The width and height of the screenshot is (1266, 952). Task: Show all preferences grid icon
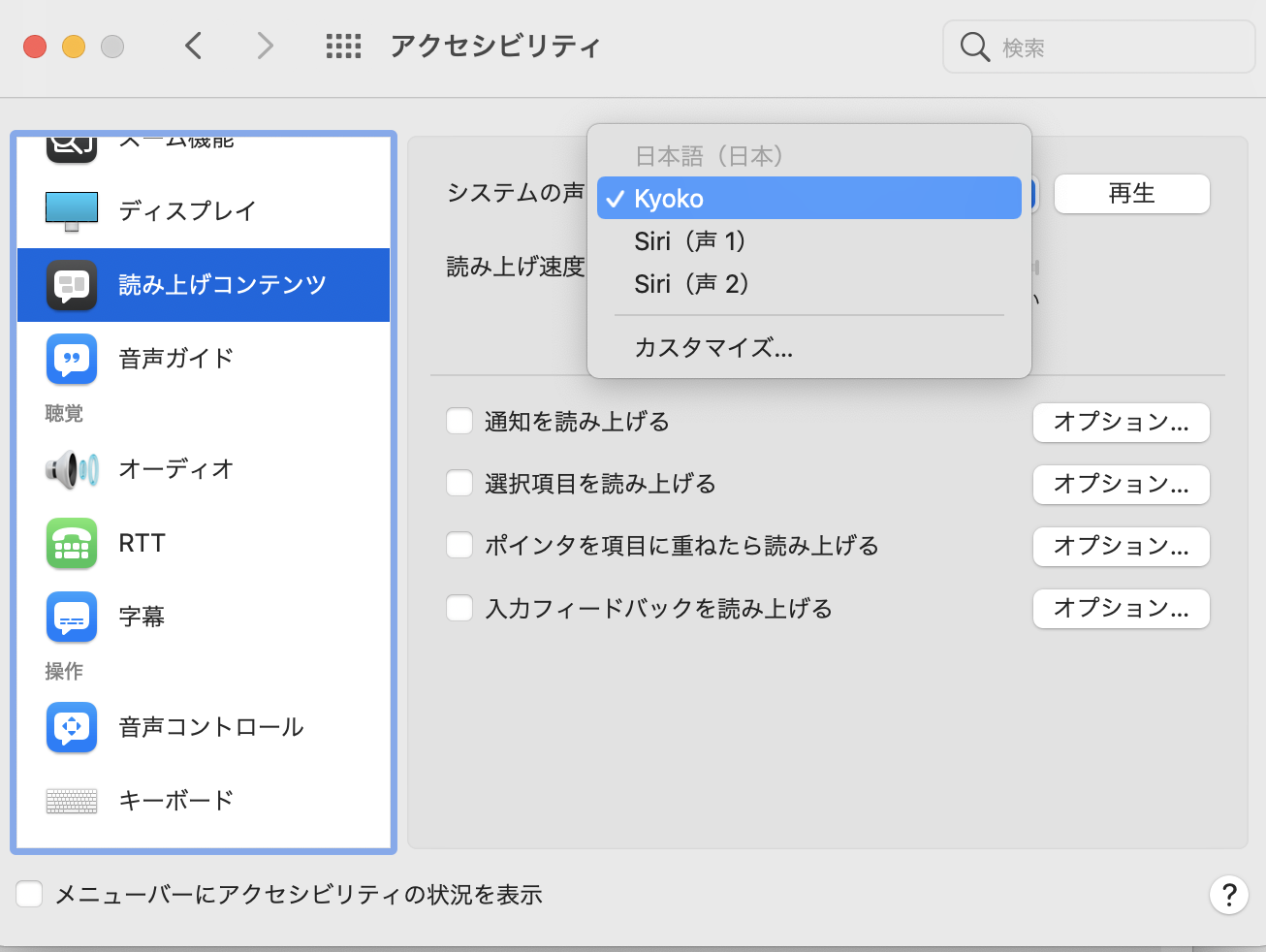[343, 46]
